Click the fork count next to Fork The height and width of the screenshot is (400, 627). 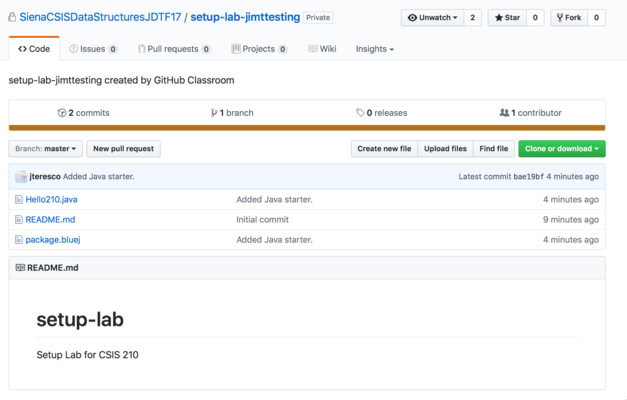pos(596,18)
